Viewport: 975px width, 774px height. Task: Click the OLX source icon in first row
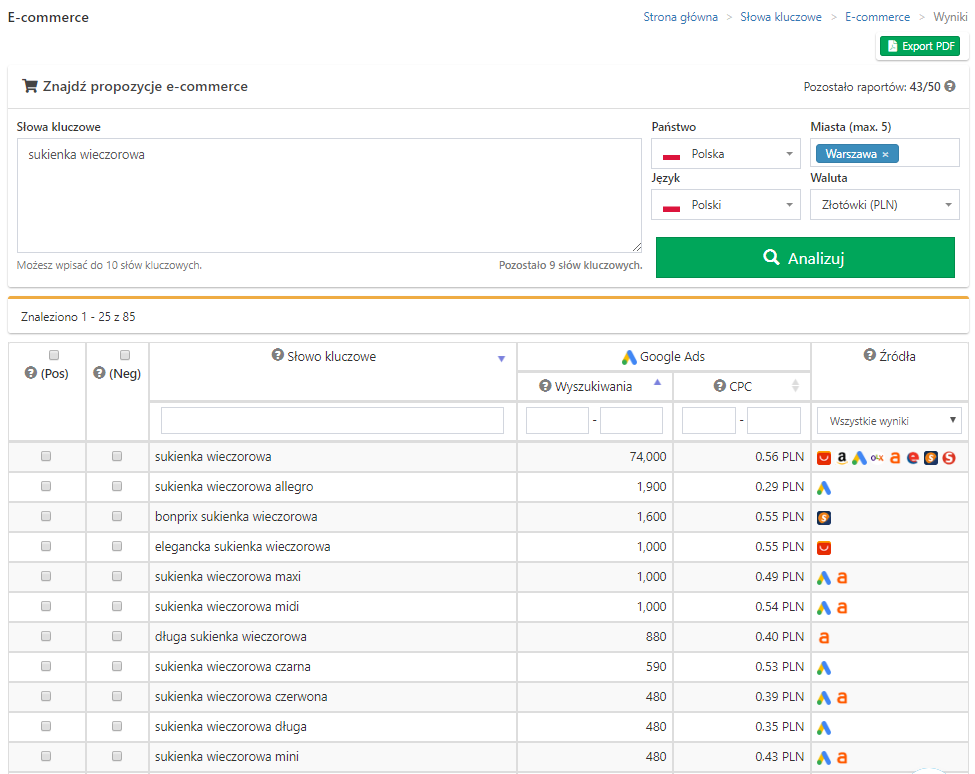[x=877, y=457]
